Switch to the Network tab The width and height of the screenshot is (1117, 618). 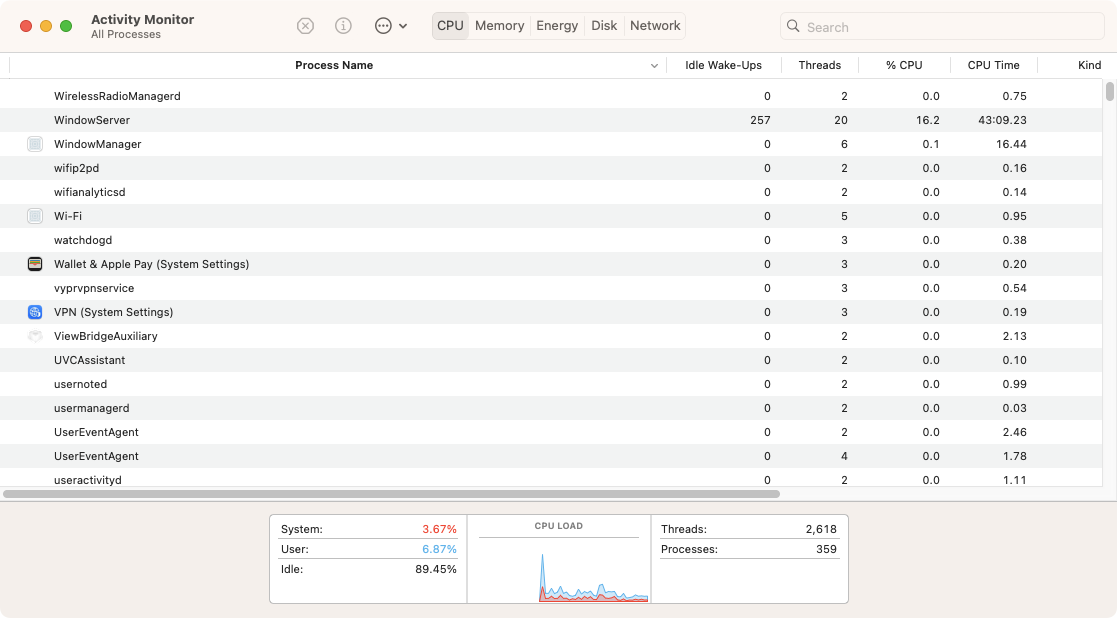coord(655,26)
